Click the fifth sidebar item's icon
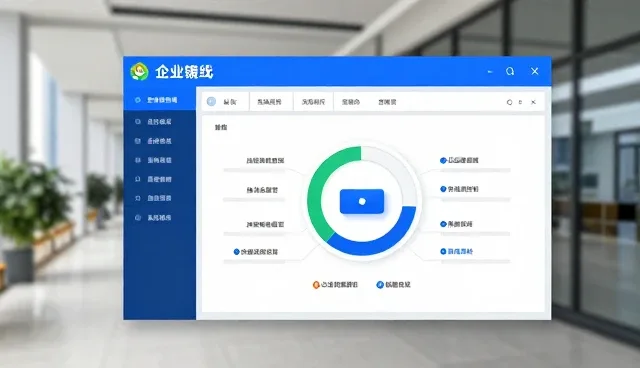 point(138,179)
